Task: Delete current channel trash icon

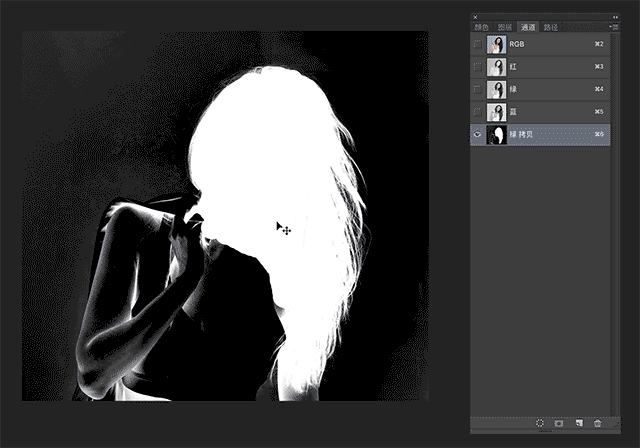Action: click(x=598, y=423)
